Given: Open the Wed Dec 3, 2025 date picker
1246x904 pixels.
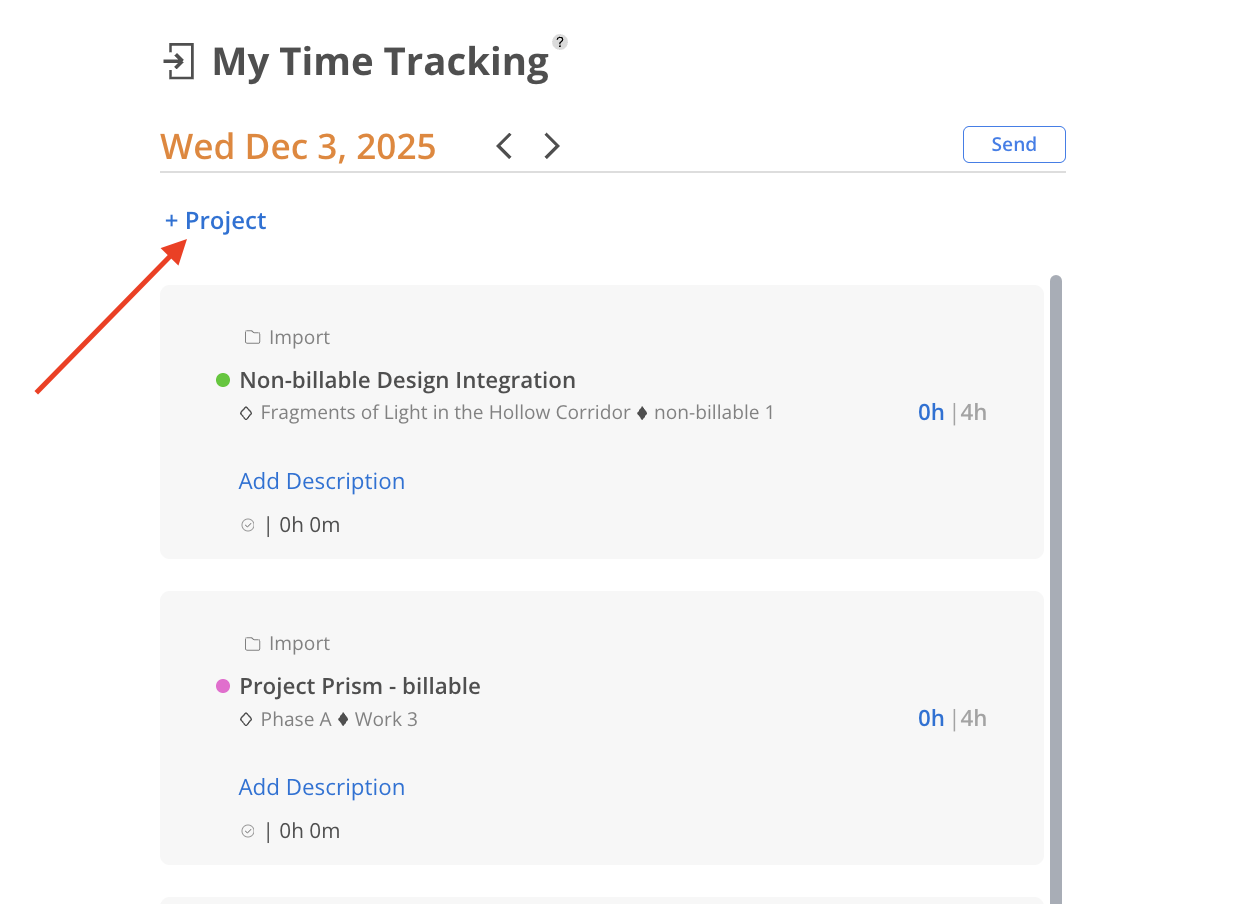Looking at the screenshot, I should 298,146.
